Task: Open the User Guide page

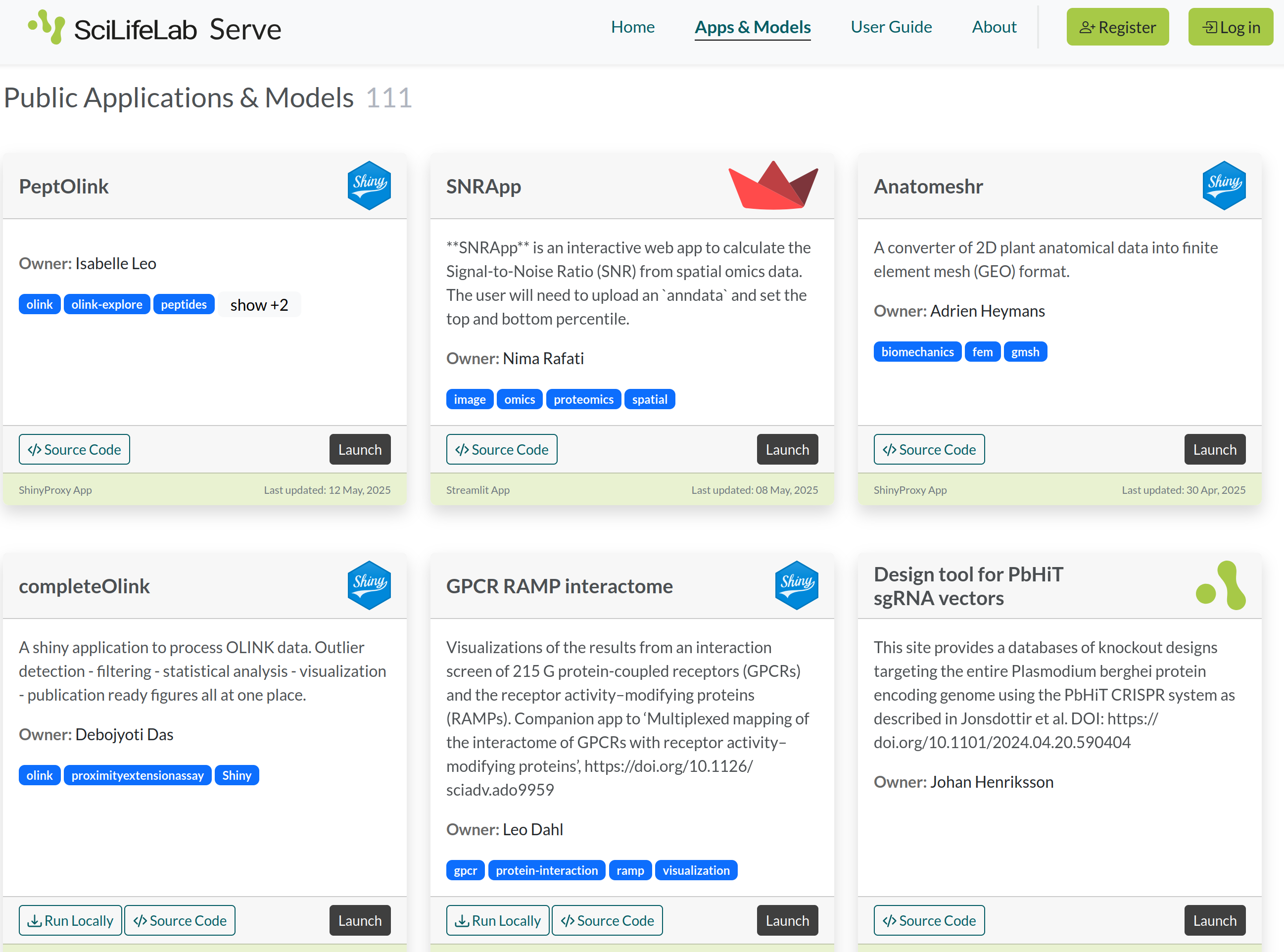Action: 890,27
